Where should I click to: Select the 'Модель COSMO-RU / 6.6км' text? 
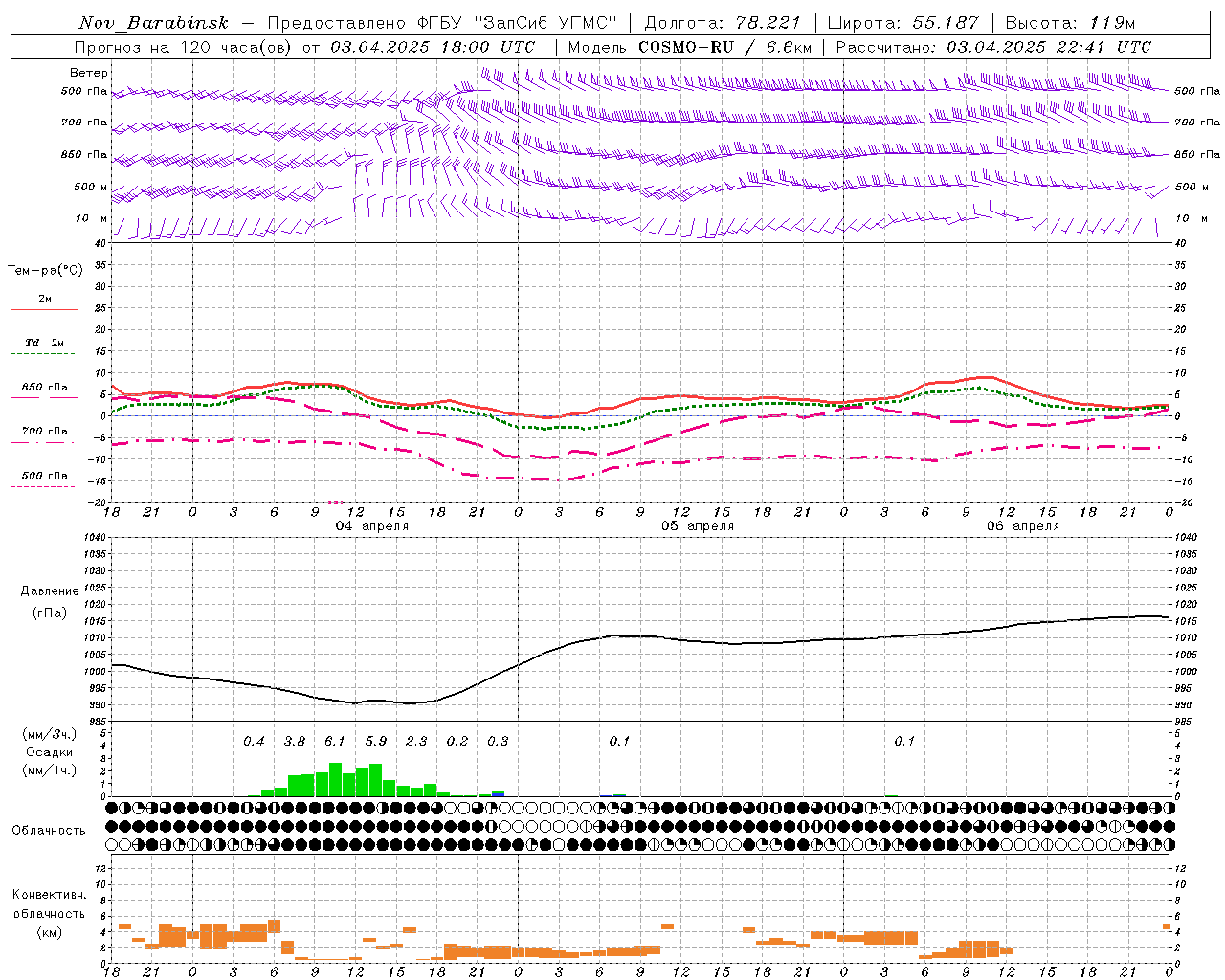pos(689,47)
